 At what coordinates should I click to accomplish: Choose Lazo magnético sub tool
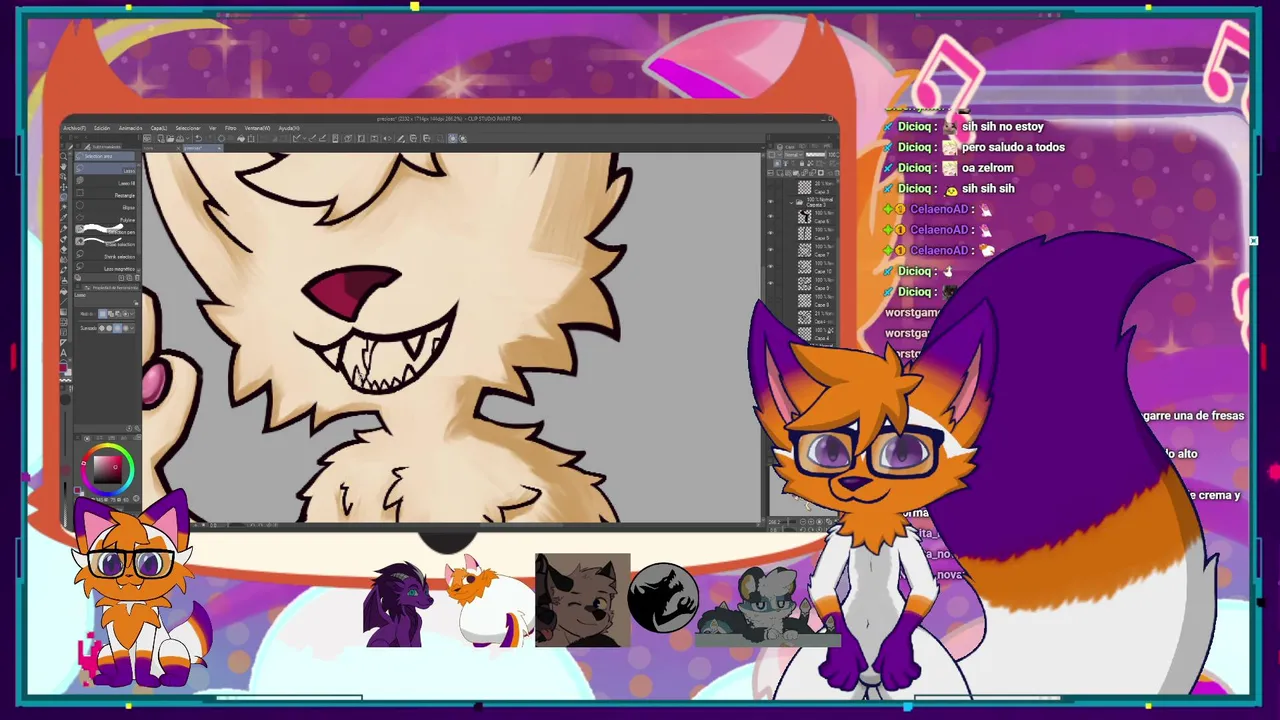(105, 268)
